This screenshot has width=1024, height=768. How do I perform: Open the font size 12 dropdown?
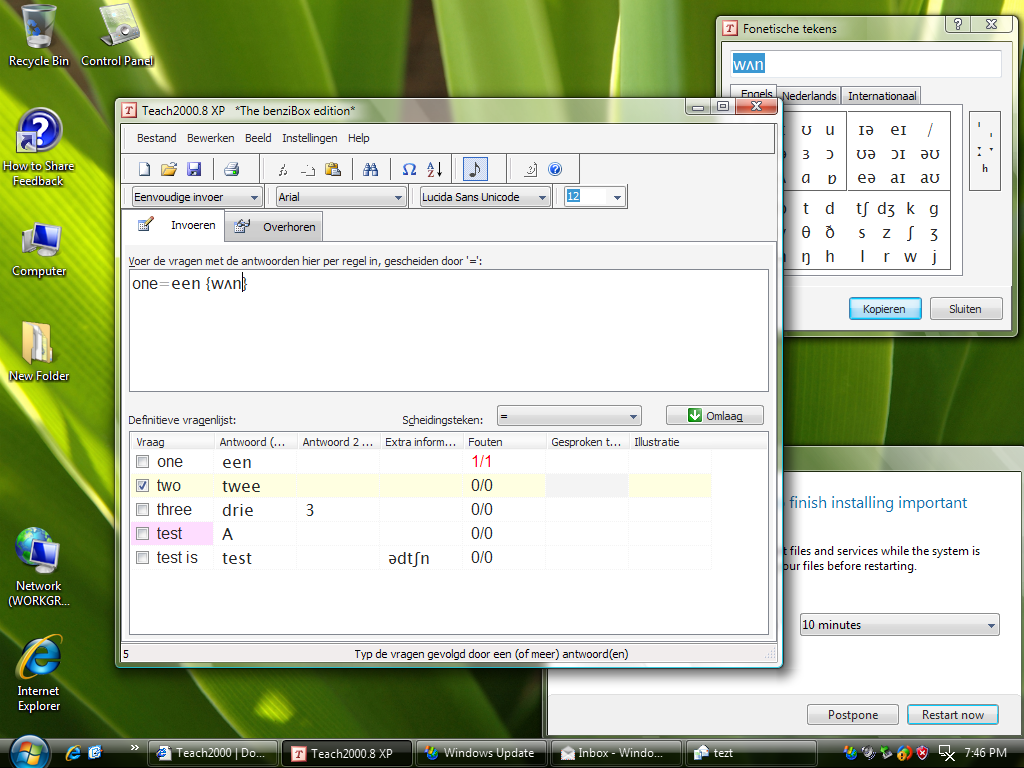point(595,197)
